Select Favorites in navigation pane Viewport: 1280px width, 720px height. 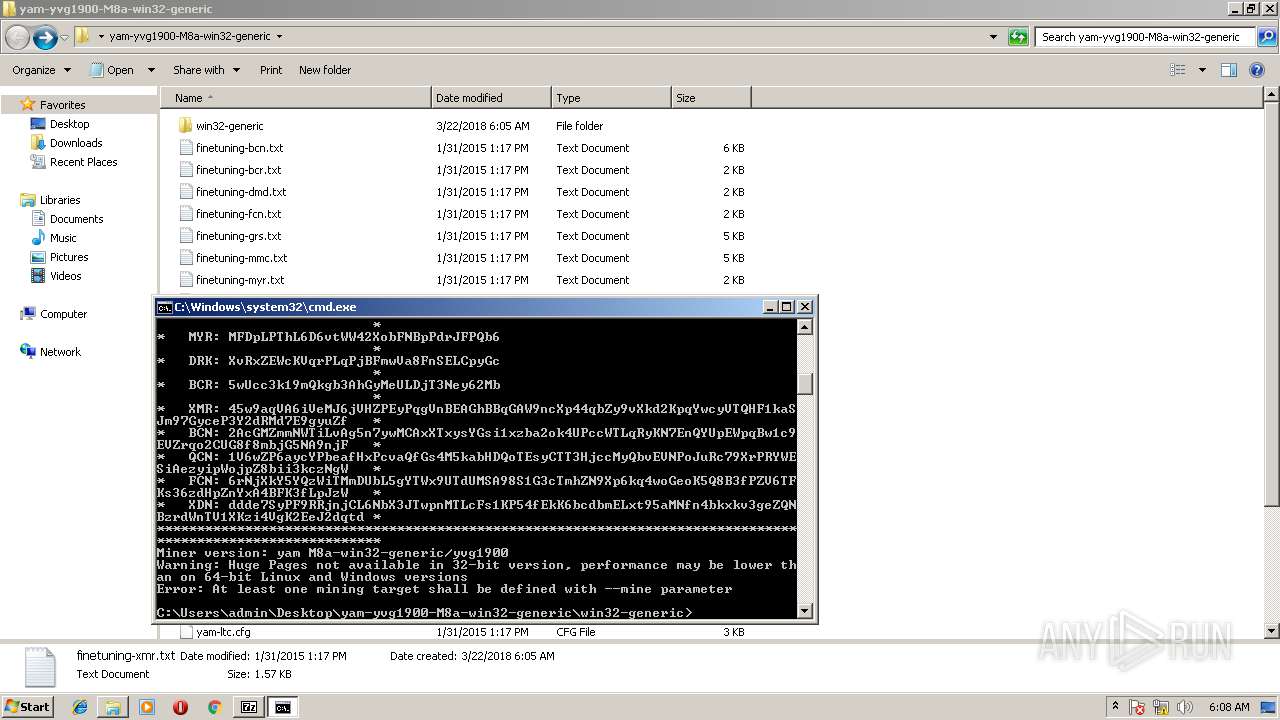(x=62, y=105)
